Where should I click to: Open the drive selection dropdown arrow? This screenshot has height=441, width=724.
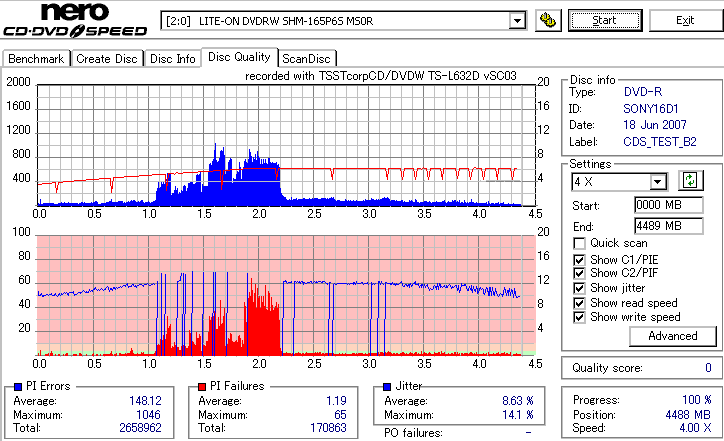click(517, 21)
